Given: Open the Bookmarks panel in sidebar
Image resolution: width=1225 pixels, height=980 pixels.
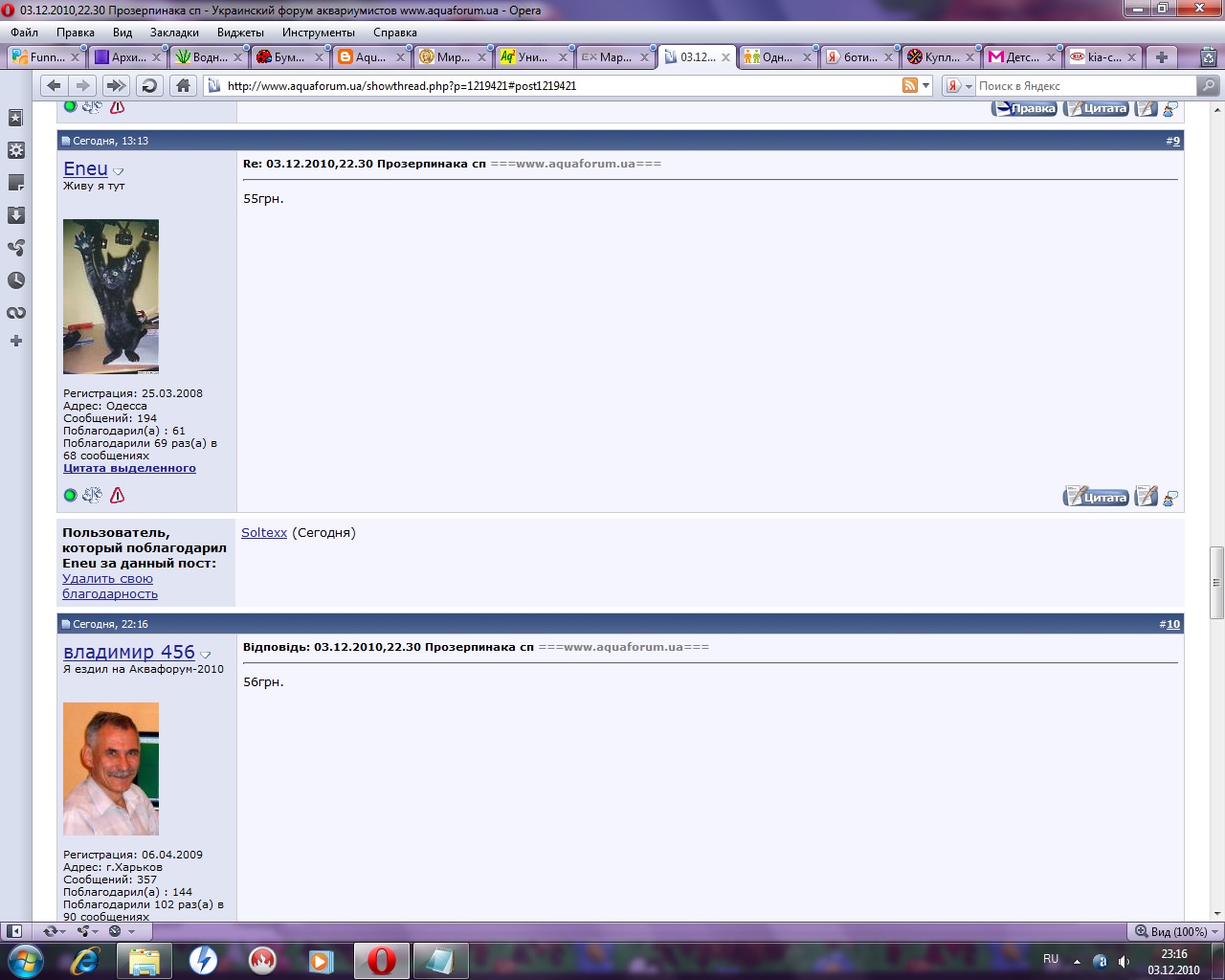Looking at the screenshot, I should pos(16,118).
